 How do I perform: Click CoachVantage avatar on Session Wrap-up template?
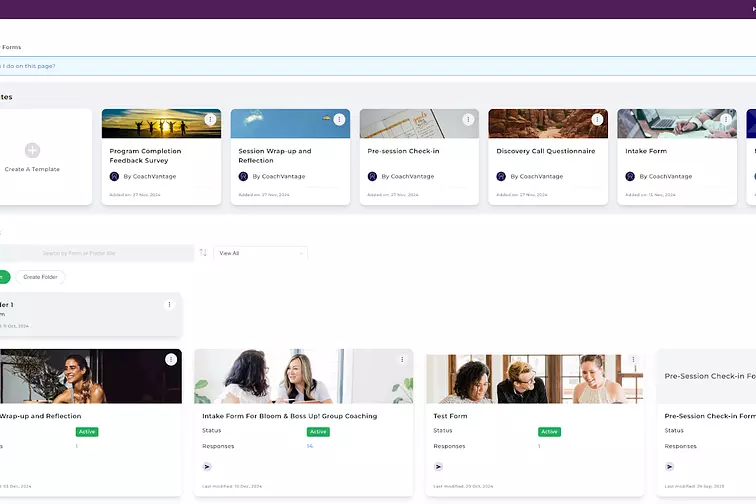(x=243, y=176)
